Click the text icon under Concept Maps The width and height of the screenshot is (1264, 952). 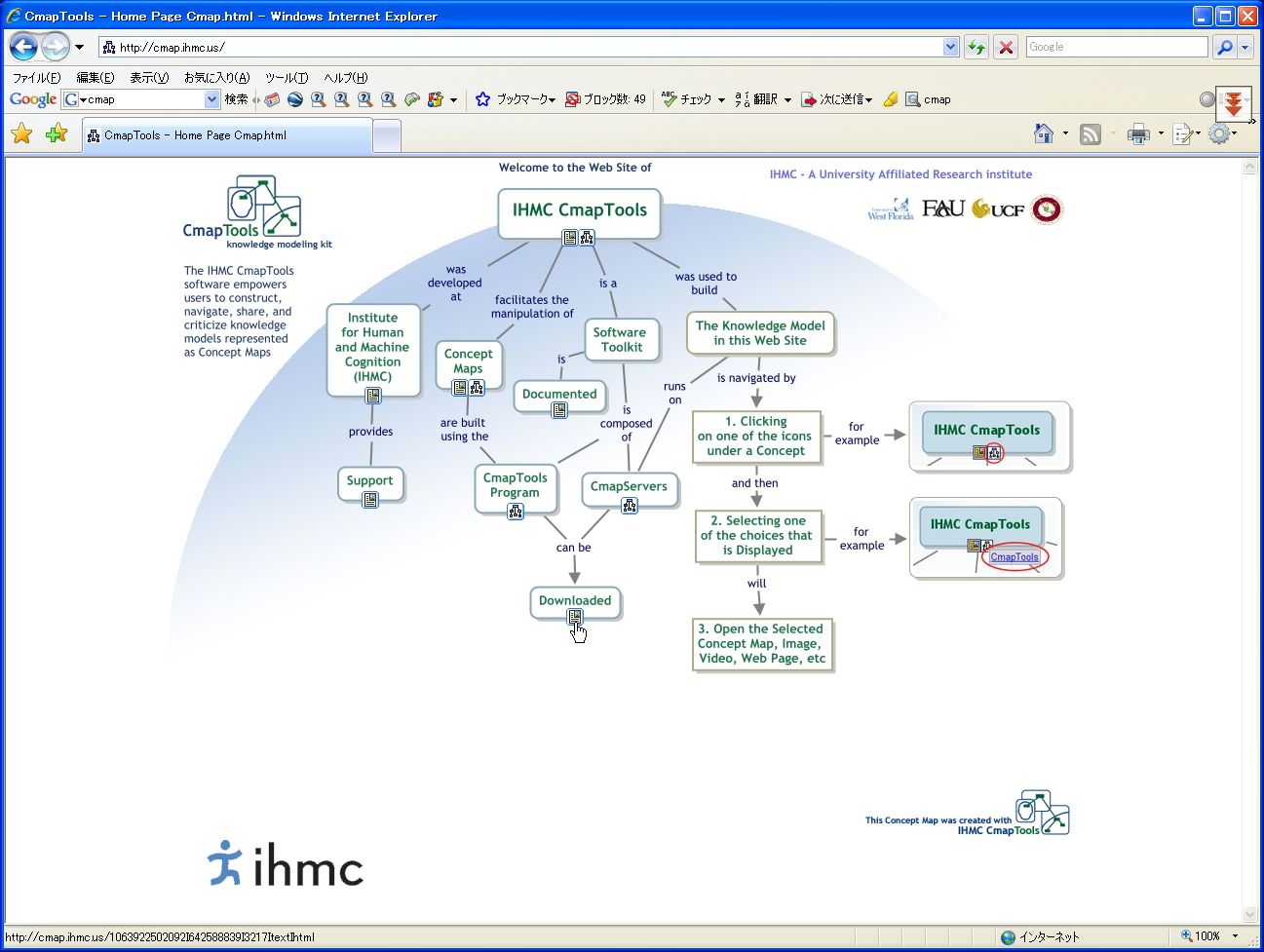[x=460, y=388]
